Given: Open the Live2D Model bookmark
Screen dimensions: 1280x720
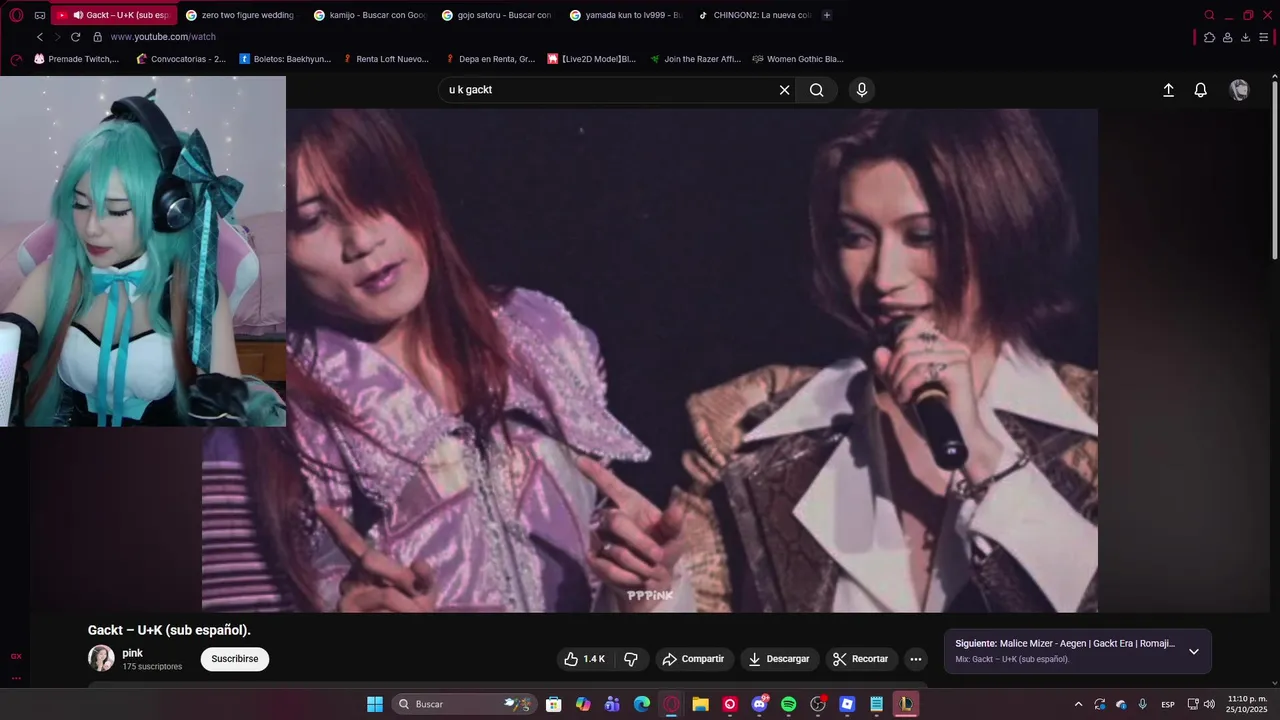Looking at the screenshot, I should [591, 59].
